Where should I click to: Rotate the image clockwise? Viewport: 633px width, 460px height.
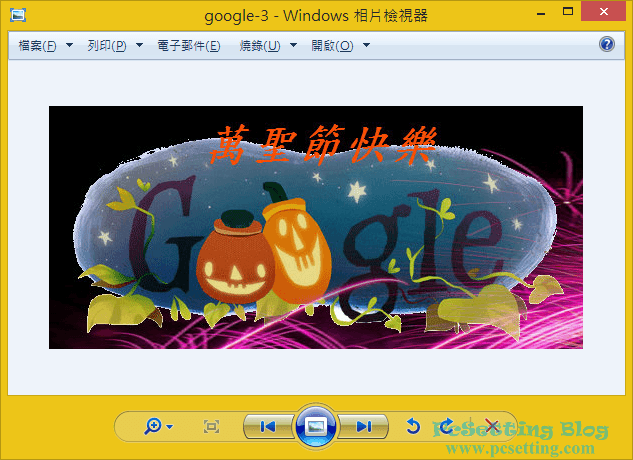coord(446,427)
